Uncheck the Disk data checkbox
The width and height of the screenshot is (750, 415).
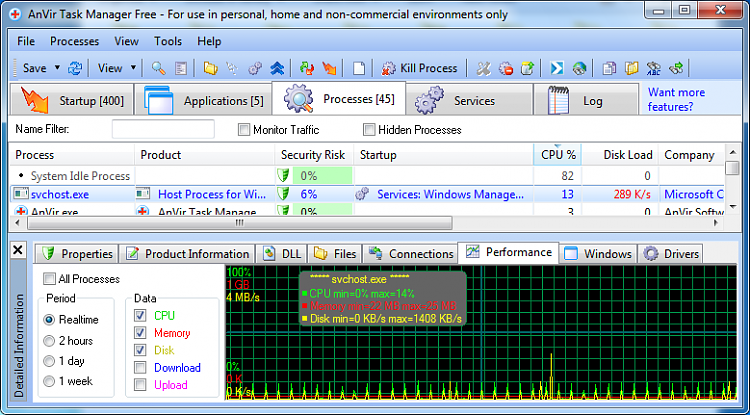(x=140, y=350)
